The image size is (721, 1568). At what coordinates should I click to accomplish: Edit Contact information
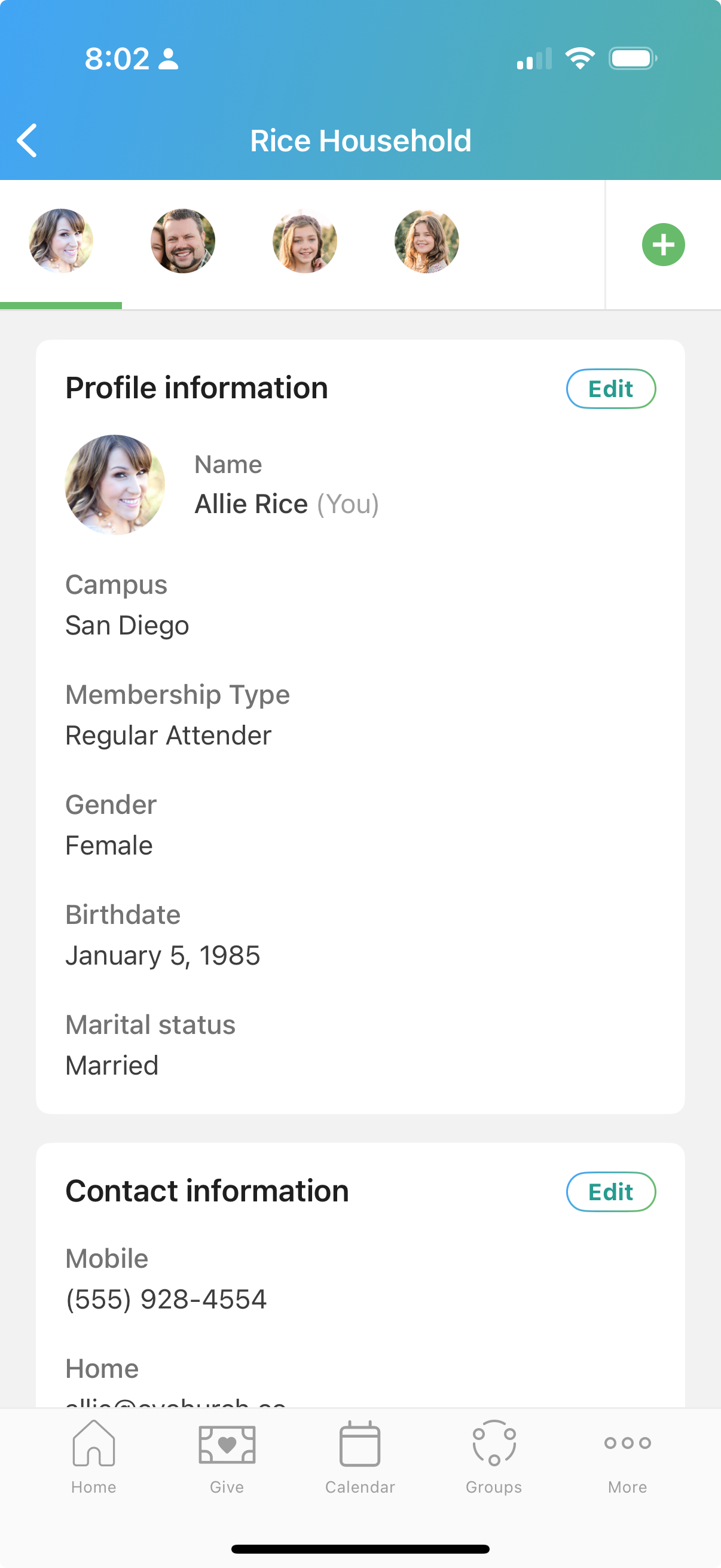point(610,1192)
